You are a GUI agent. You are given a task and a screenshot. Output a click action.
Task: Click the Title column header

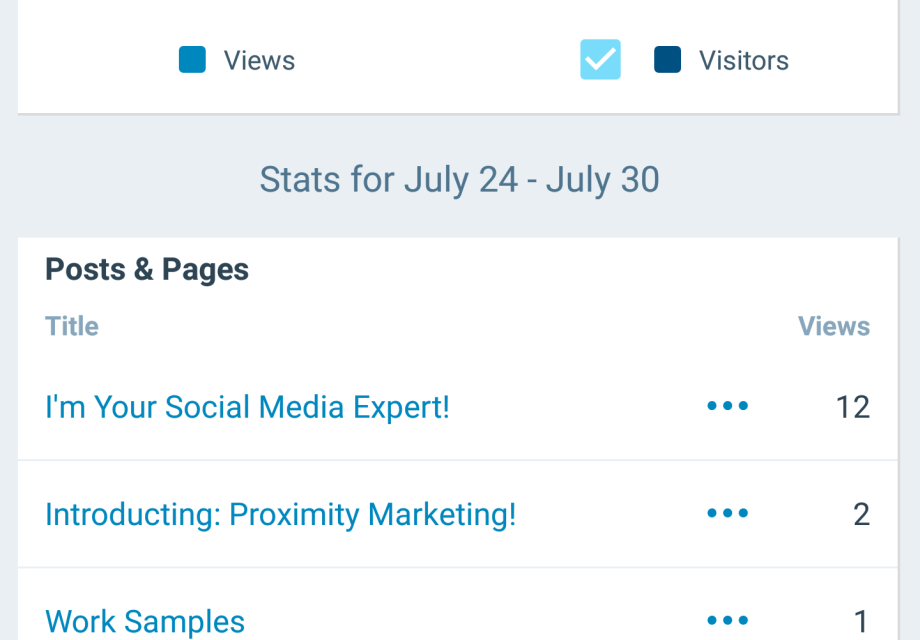pyautogui.click(x=72, y=326)
